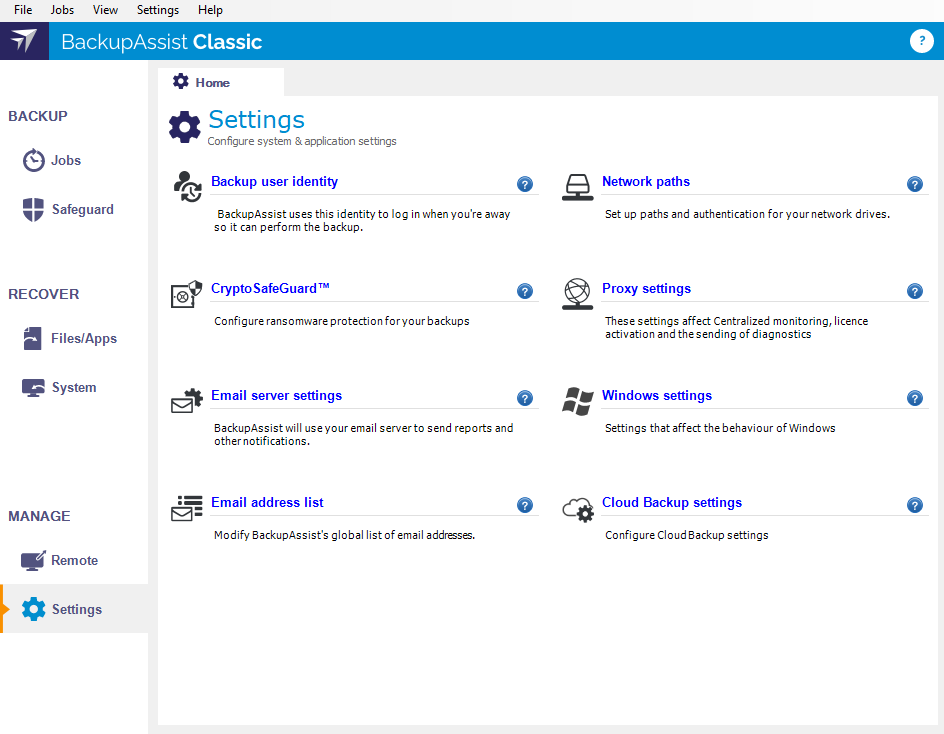Open help for Backup user identity
The image size is (944, 734).
click(525, 184)
